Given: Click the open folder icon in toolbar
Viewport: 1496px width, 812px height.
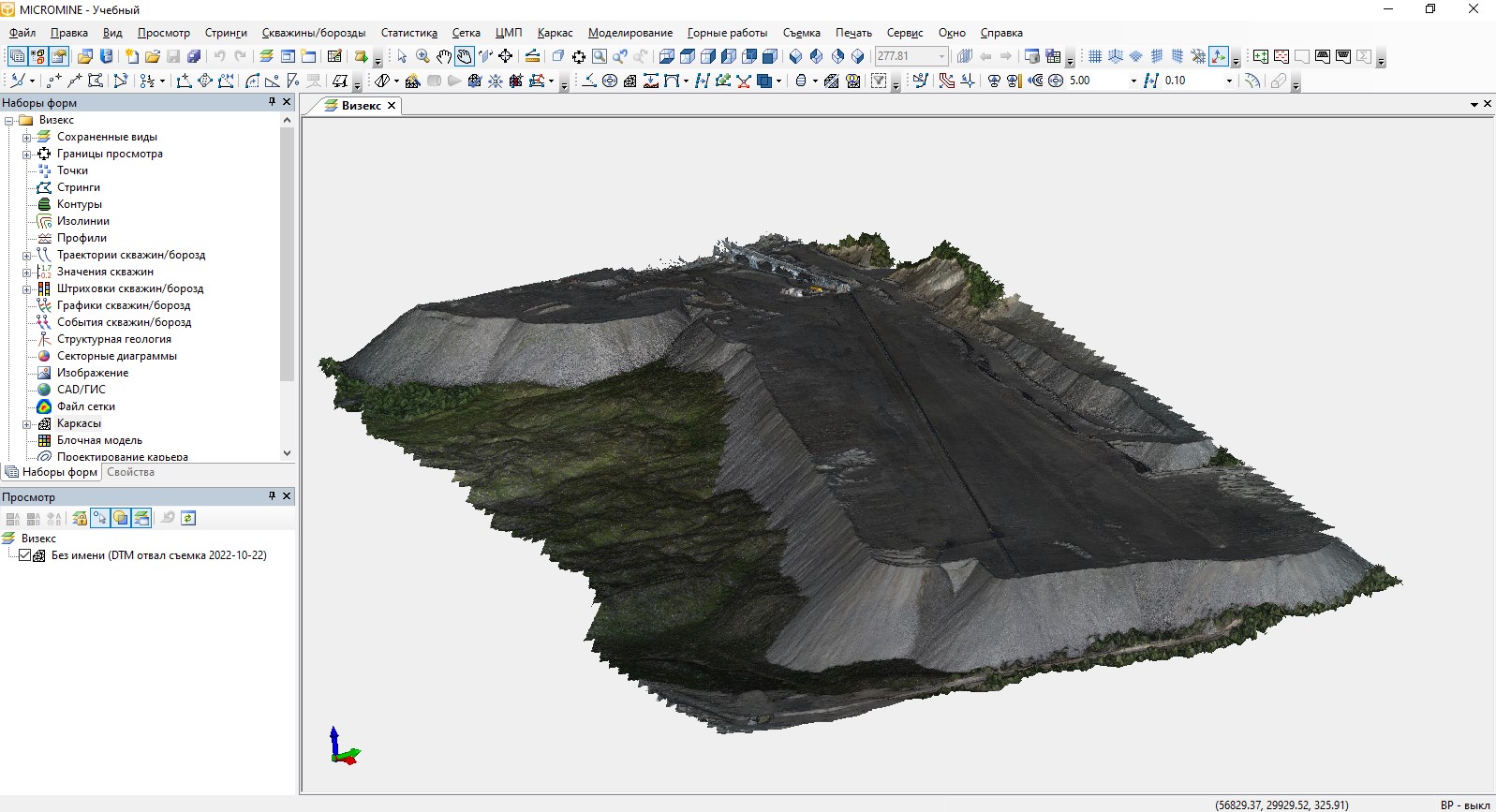Looking at the screenshot, I should [x=153, y=56].
